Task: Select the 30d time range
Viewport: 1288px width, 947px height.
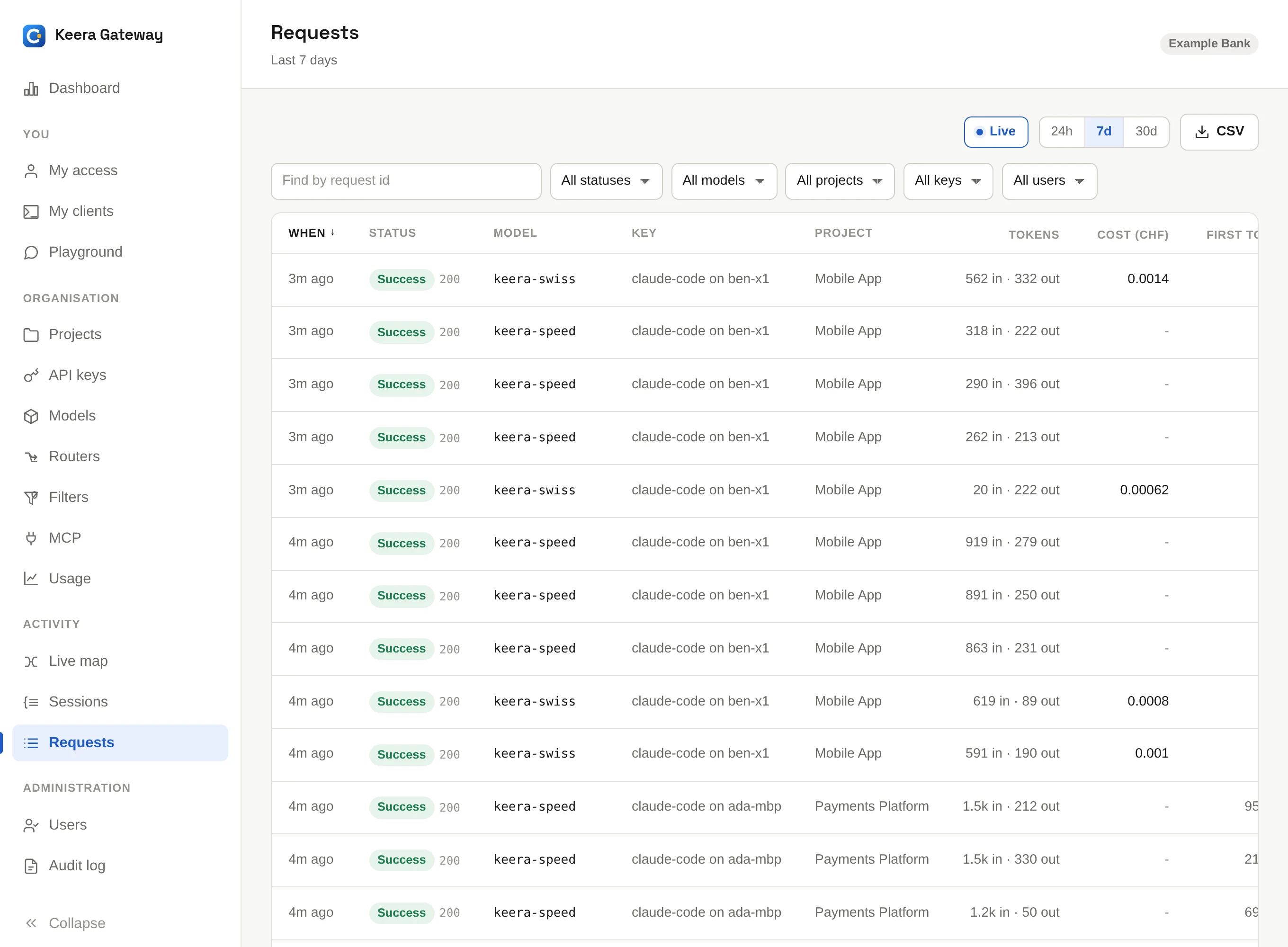Action: coord(1146,132)
